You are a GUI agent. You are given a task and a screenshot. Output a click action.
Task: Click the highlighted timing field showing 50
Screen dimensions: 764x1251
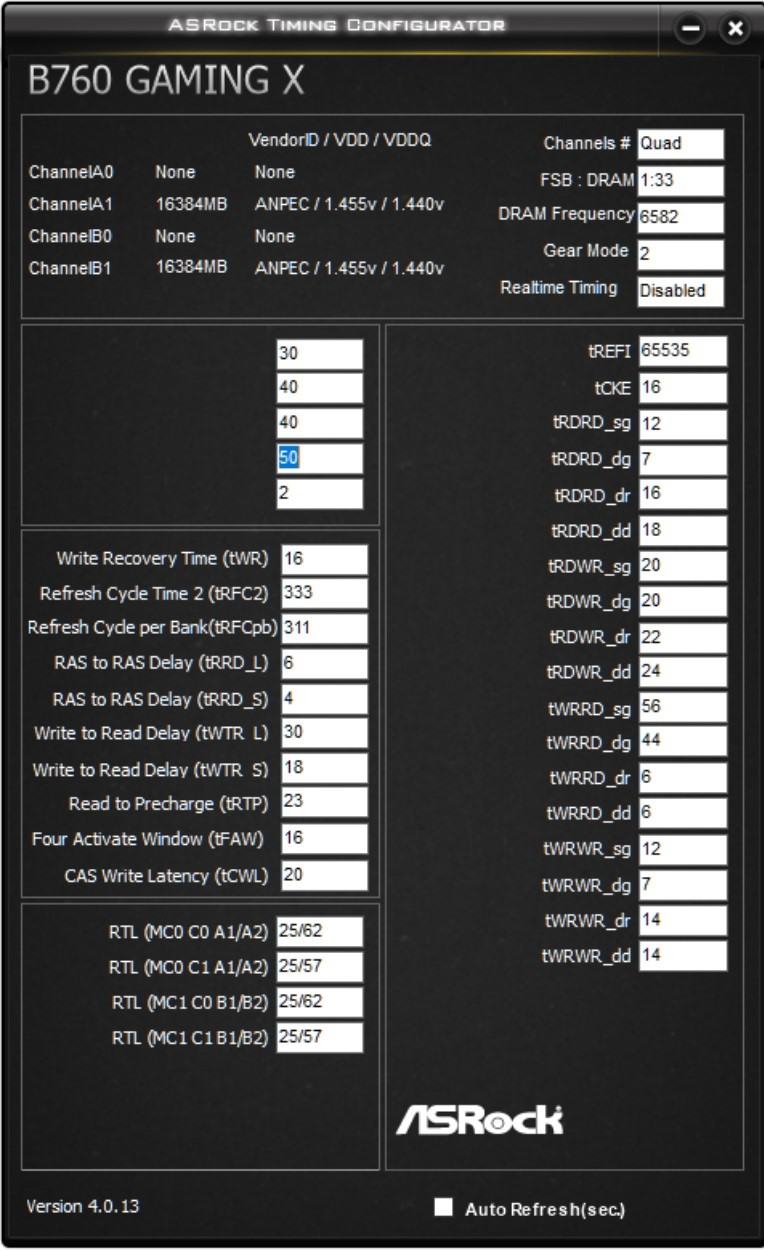[320, 459]
